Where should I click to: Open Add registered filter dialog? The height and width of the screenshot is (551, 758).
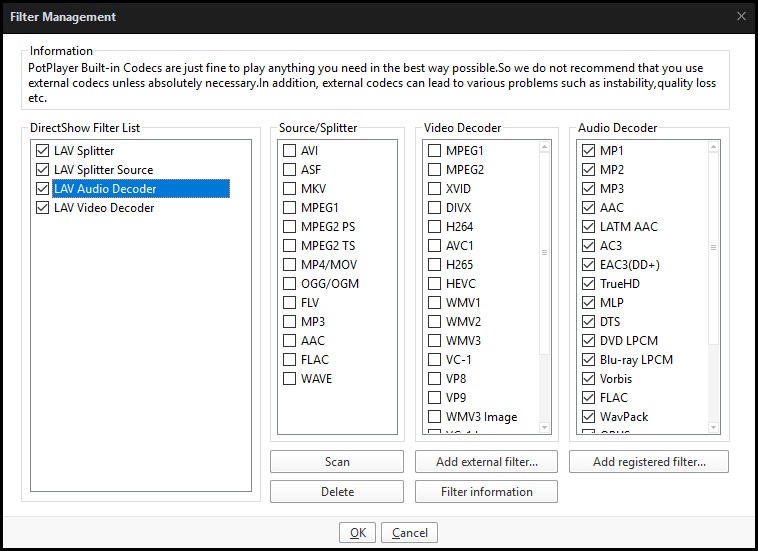point(649,462)
